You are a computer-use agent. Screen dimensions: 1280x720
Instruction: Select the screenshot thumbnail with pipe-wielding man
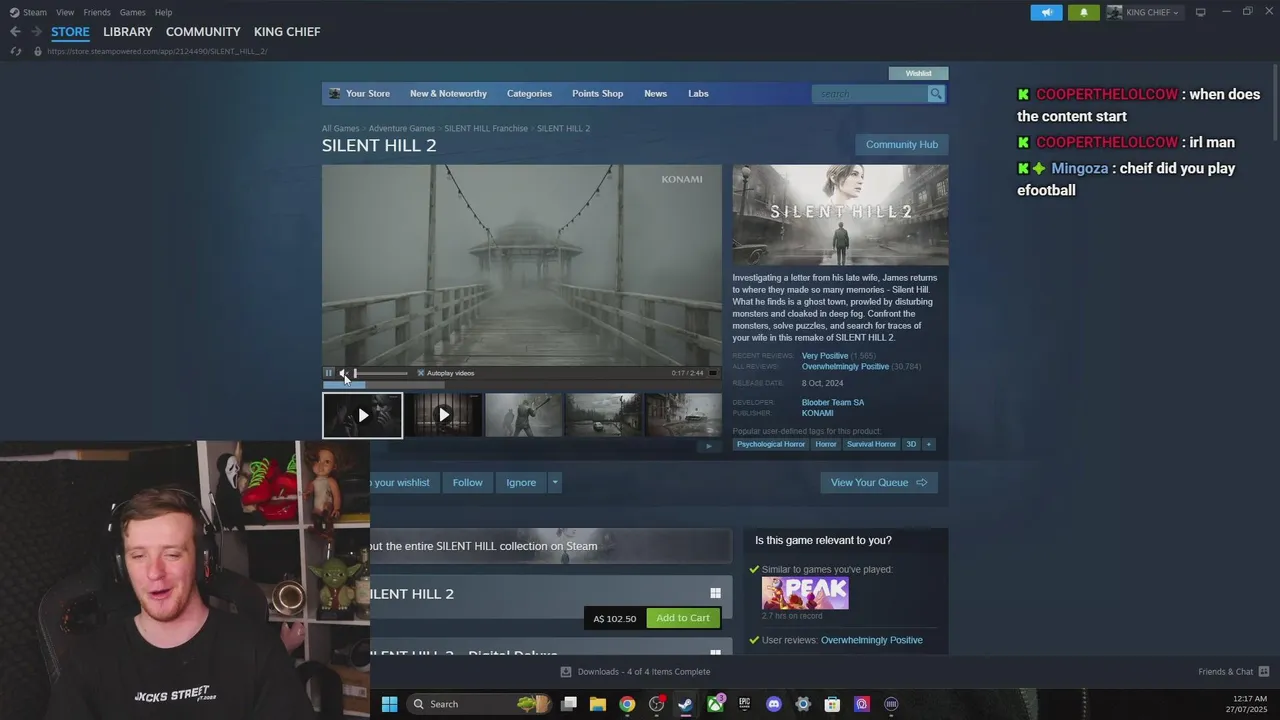pyautogui.click(x=524, y=415)
